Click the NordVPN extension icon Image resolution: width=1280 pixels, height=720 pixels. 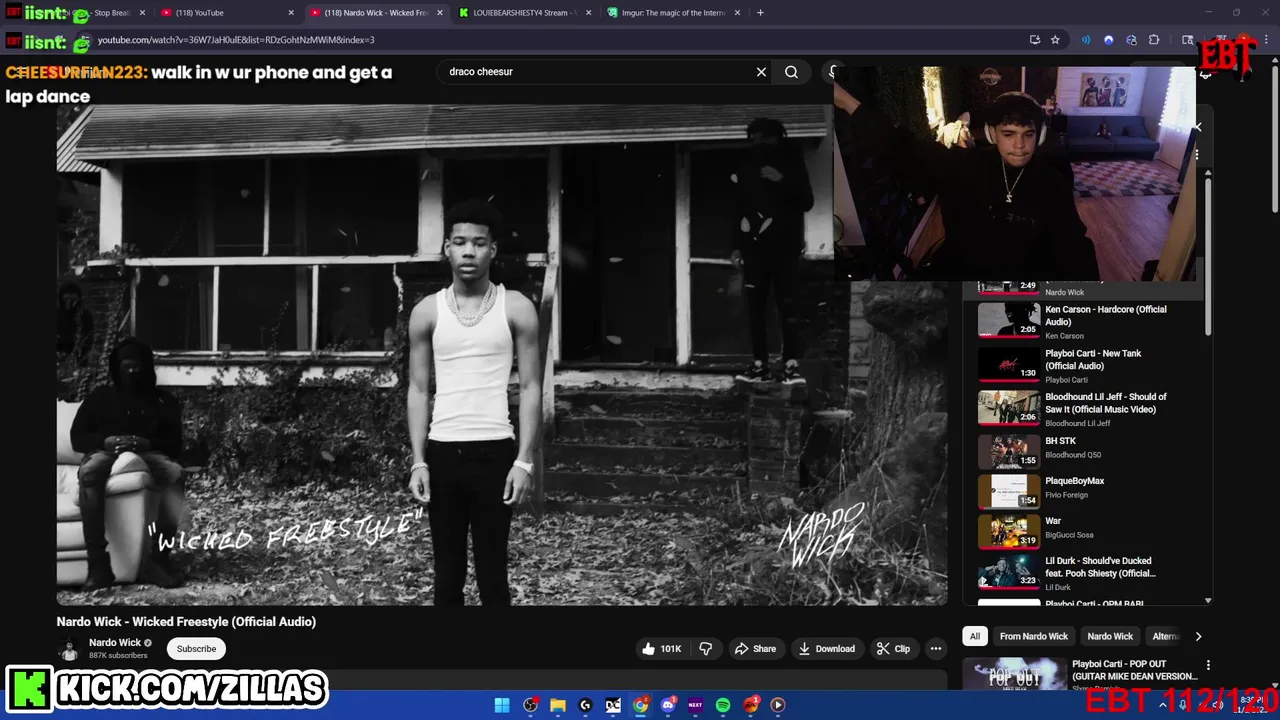[x=1108, y=40]
